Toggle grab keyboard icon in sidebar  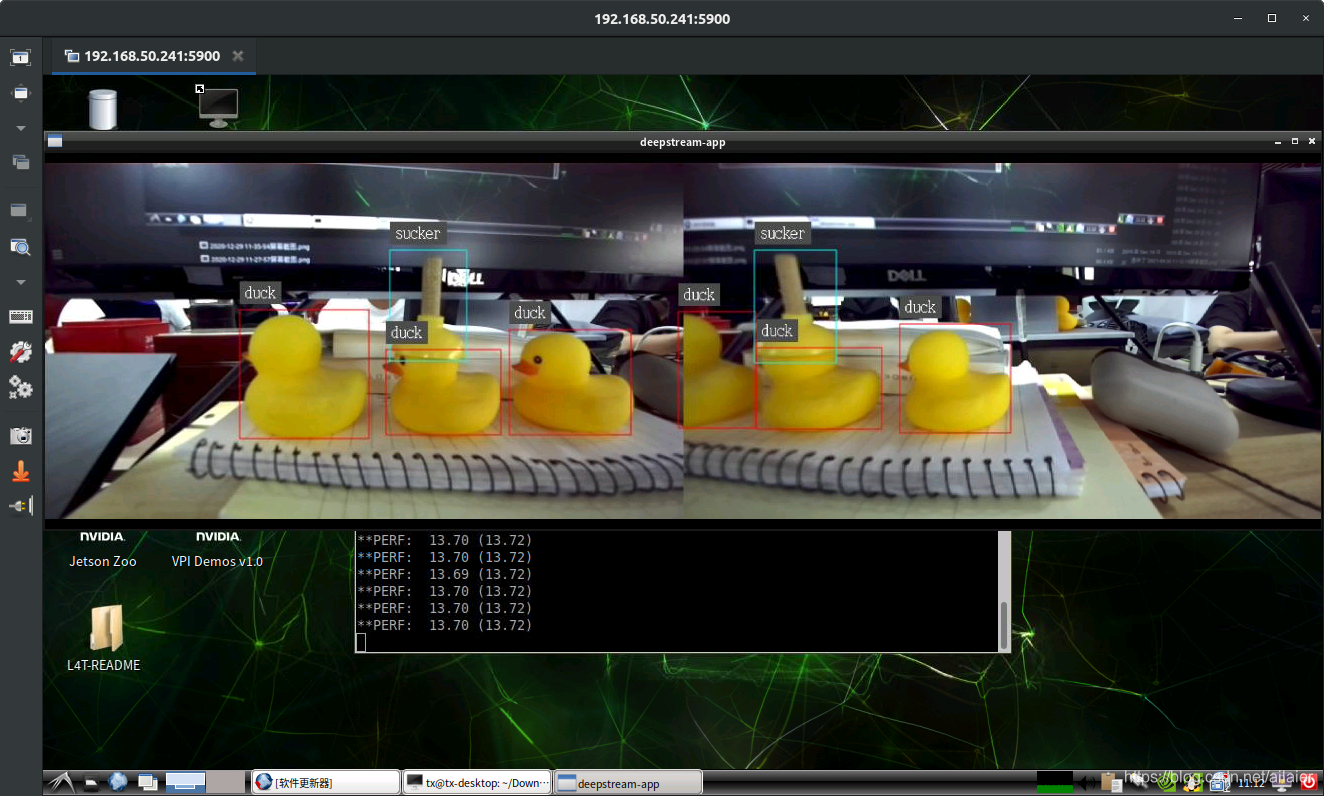point(20,316)
